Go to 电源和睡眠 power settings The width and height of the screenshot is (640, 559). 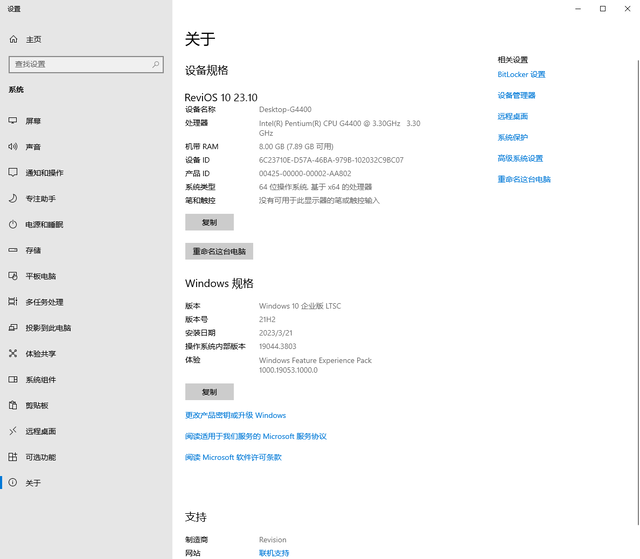(x=44, y=224)
